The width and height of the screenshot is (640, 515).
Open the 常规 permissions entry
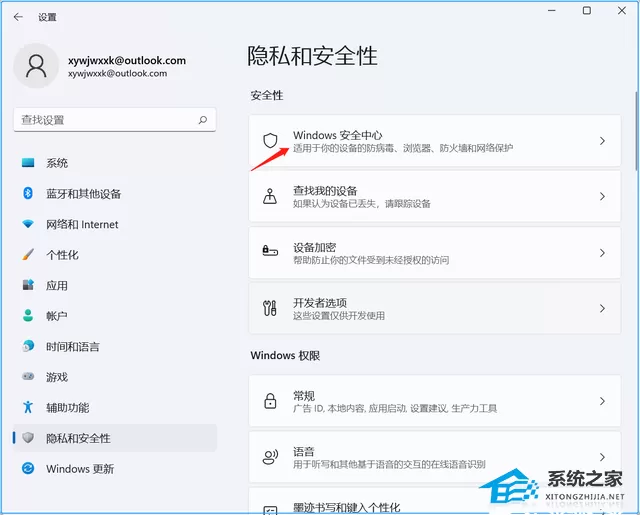(435, 401)
